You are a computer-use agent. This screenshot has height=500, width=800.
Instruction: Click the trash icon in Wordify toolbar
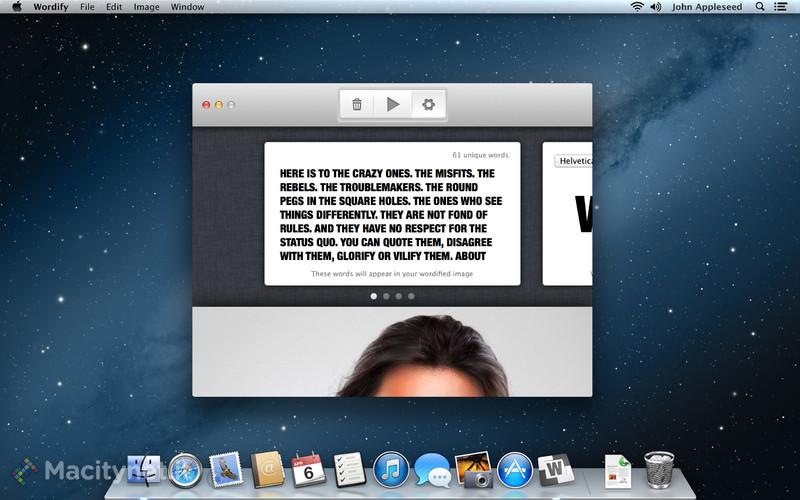[357, 104]
